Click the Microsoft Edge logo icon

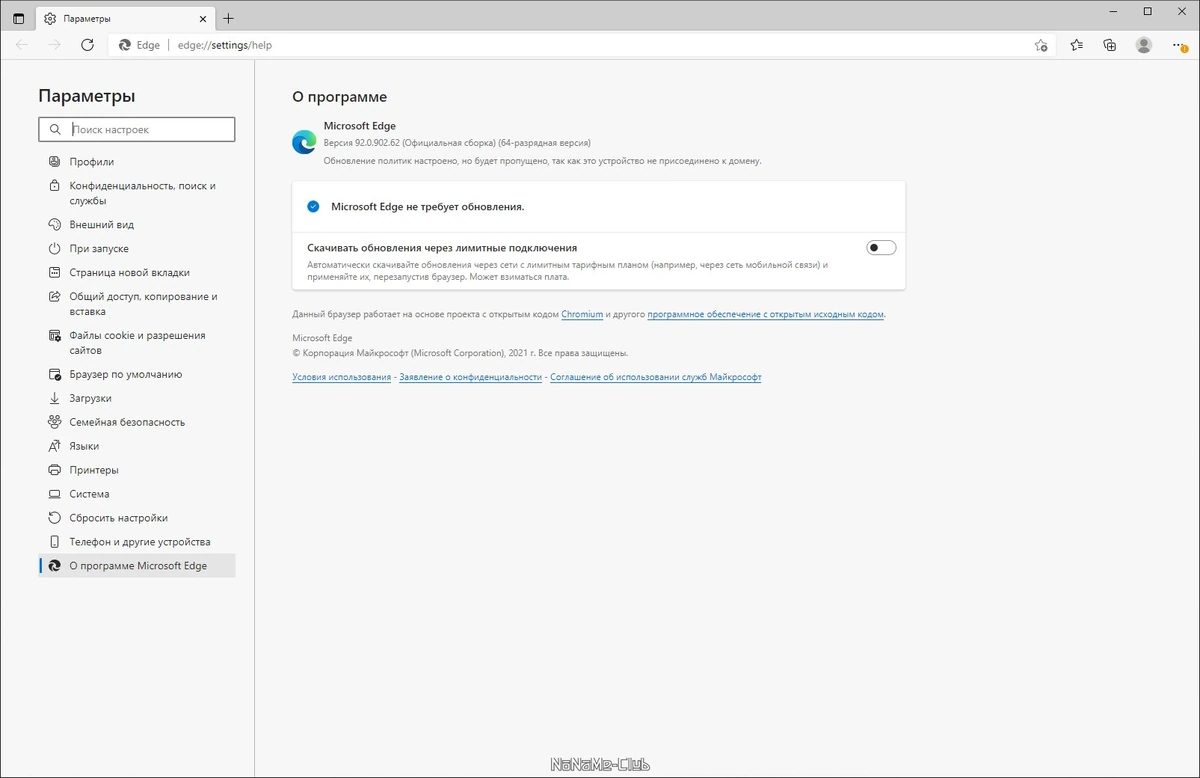pos(304,142)
